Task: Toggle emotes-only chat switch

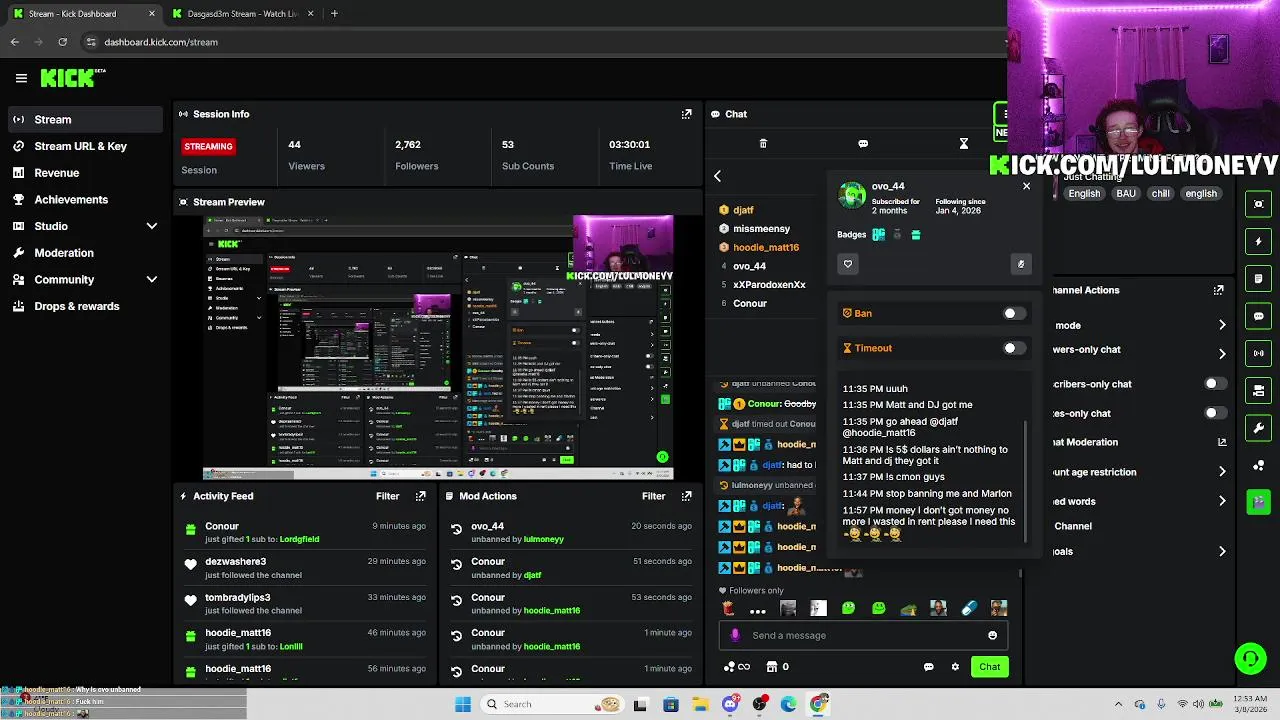Action: tap(1216, 413)
